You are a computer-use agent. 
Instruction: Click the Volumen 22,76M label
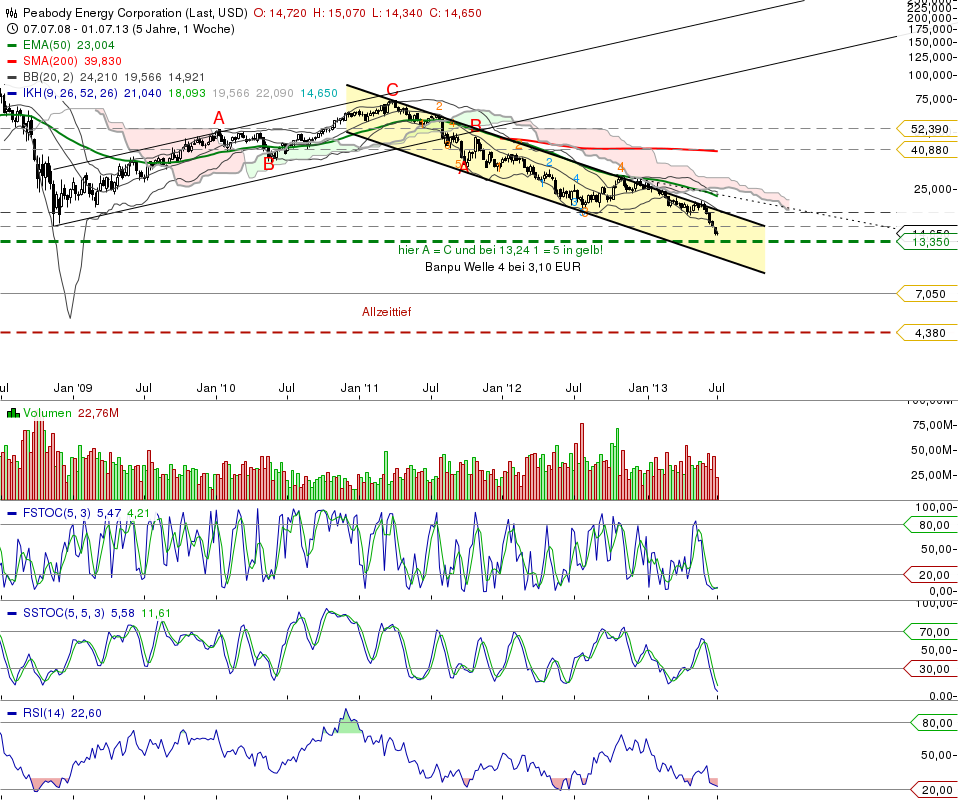pyautogui.click(x=71, y=413)
